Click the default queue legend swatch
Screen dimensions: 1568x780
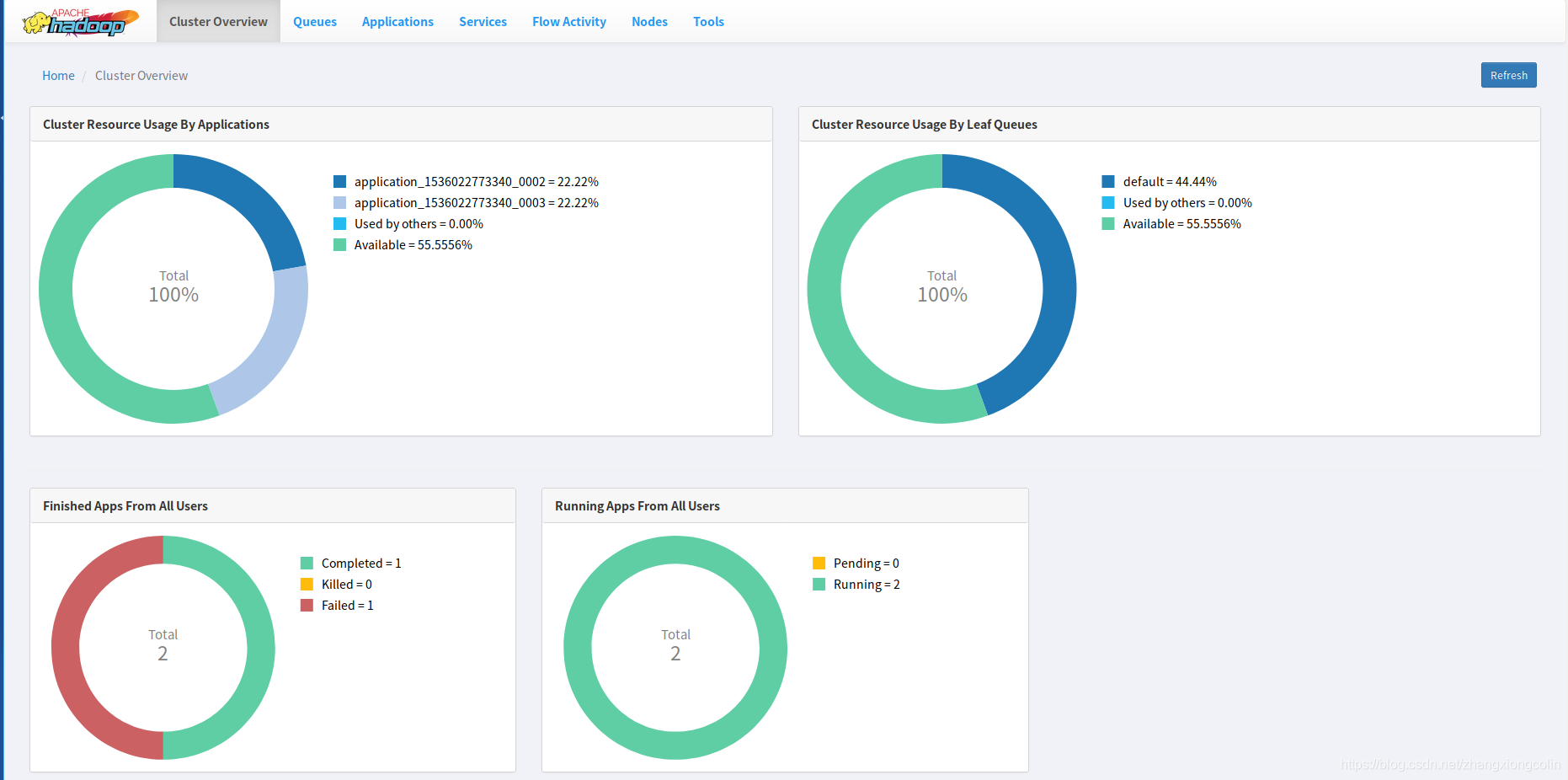1108,182
